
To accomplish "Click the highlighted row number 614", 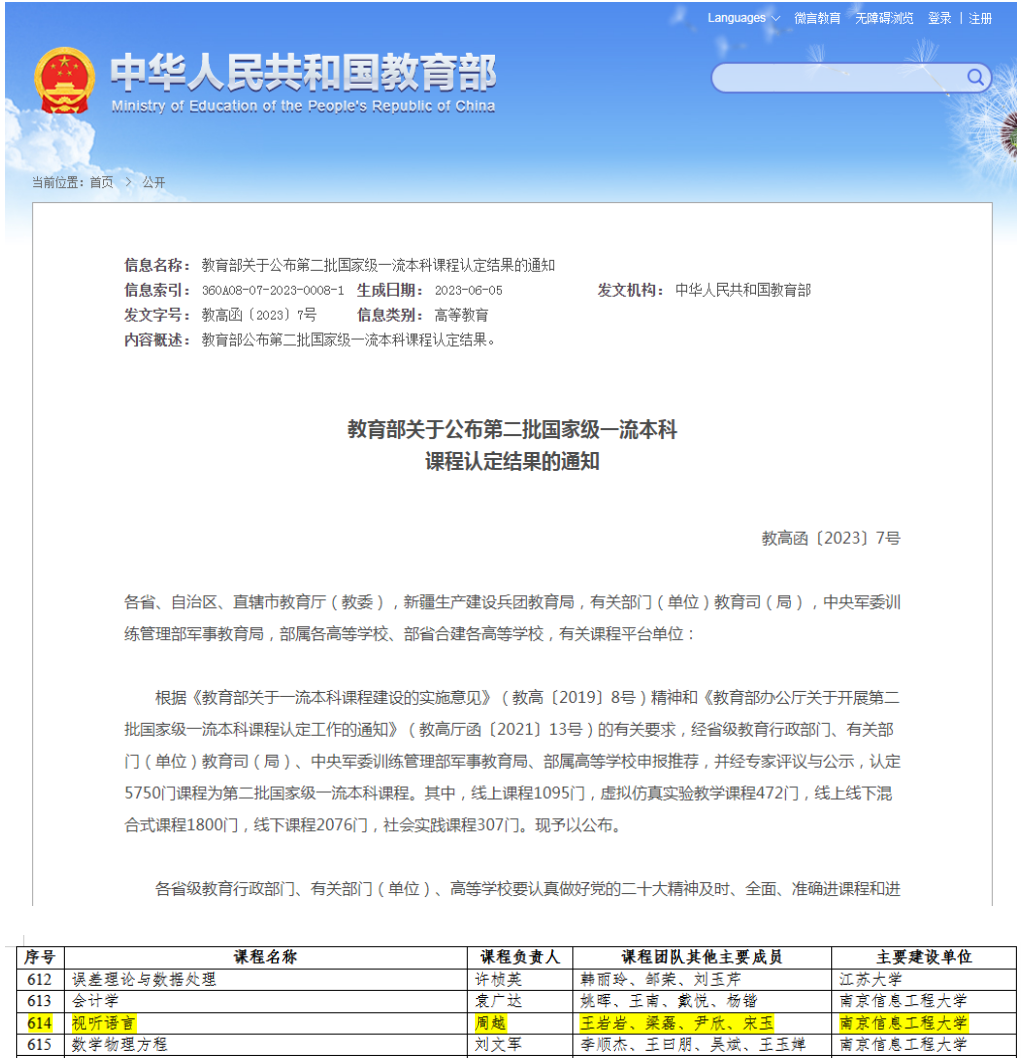I will [40, 1023].
